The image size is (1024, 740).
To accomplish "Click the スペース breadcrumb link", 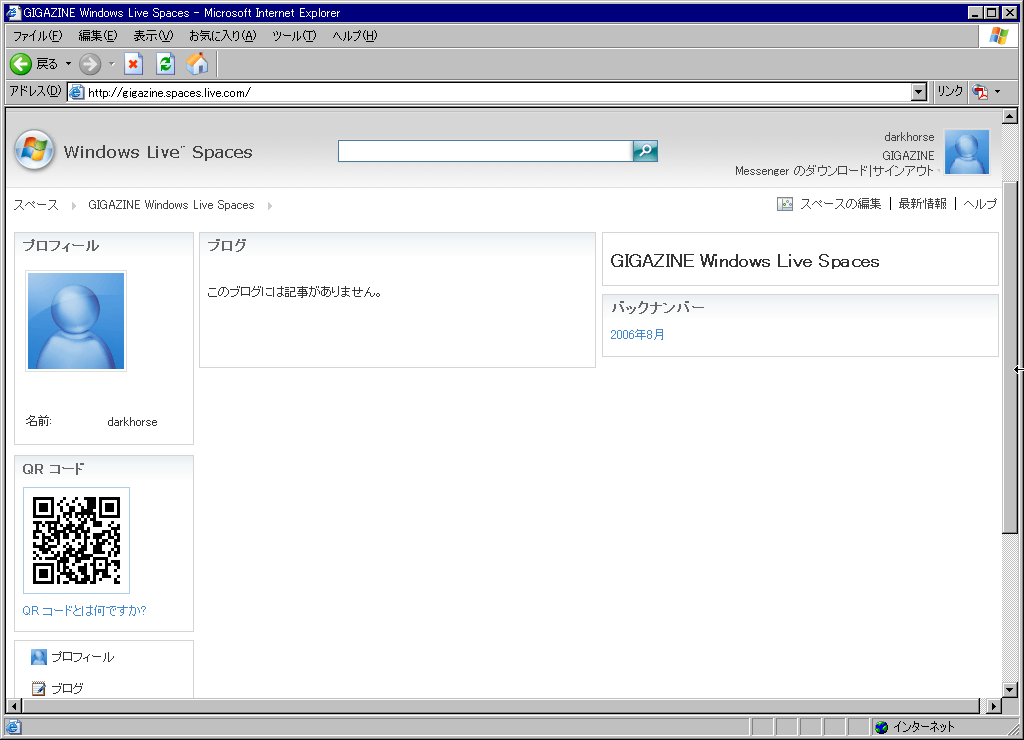I will 36,205.
